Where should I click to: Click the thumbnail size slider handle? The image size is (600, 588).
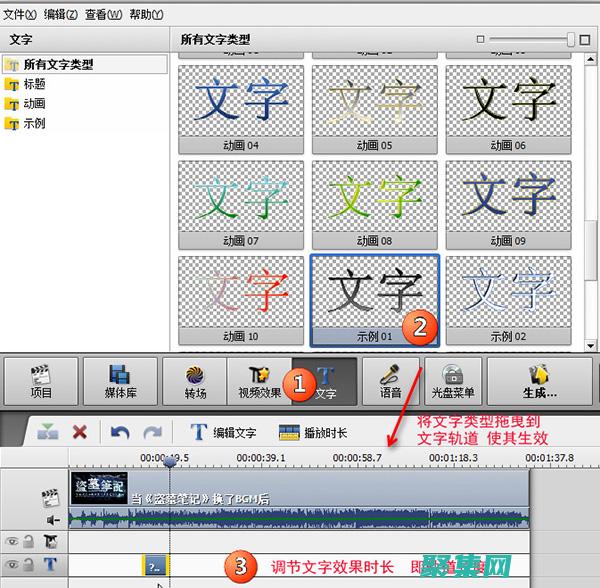click(x=571, y=39)
